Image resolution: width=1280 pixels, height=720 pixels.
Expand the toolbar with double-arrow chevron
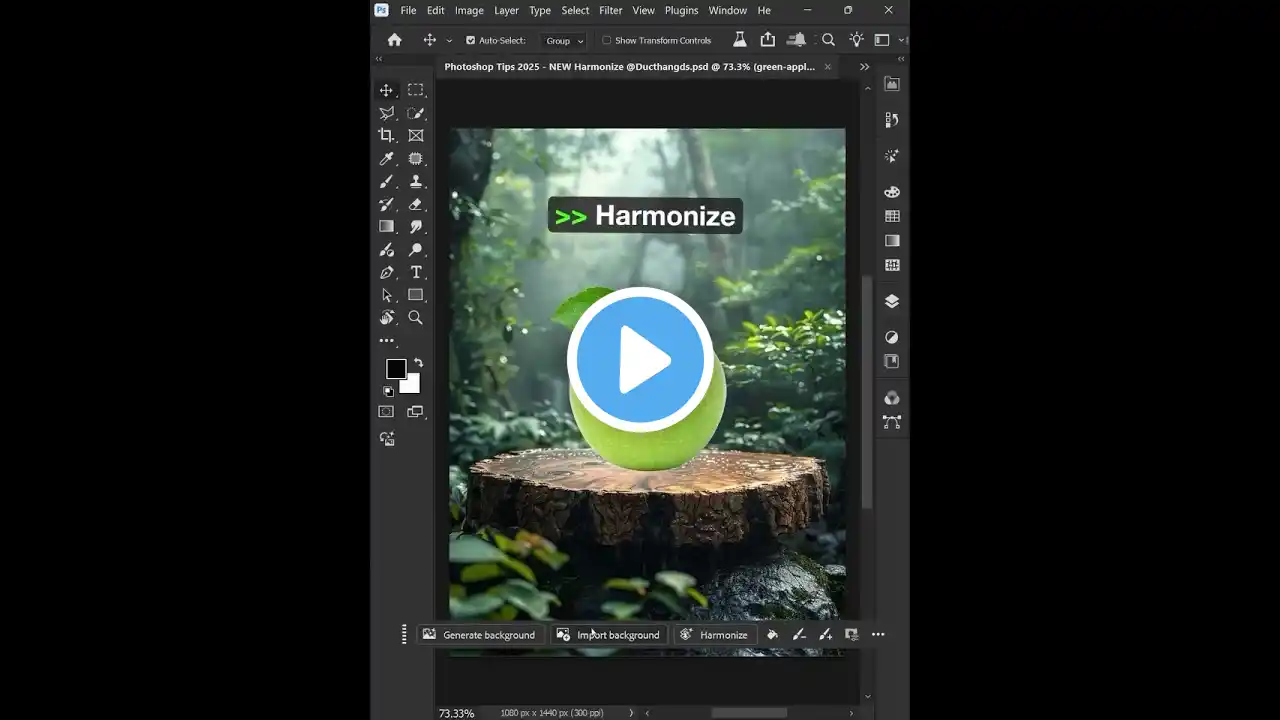coord(379,59)
